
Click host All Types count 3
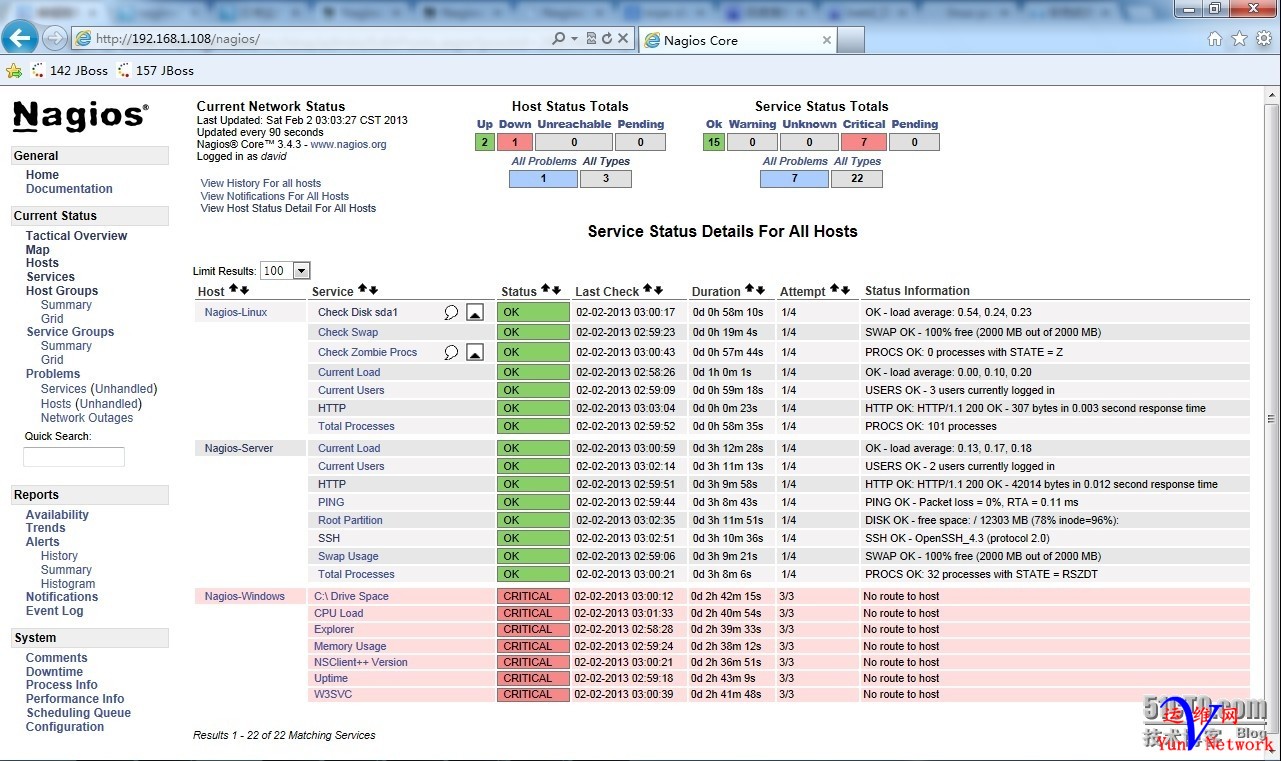606,179
